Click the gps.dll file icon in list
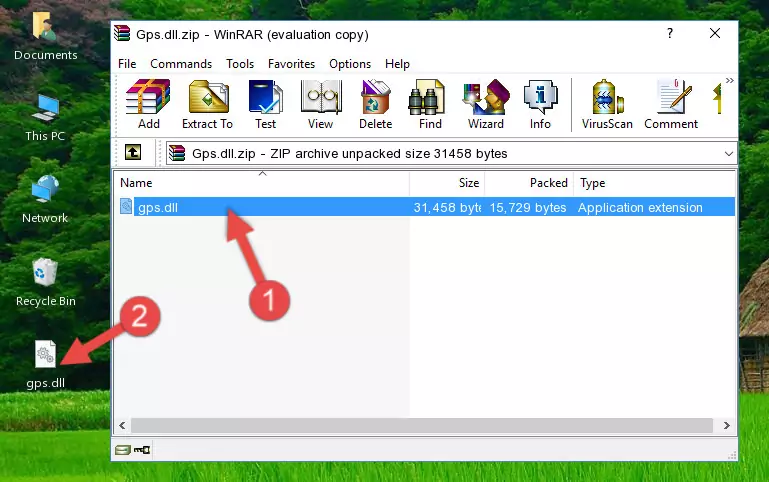 coord(126,206)
